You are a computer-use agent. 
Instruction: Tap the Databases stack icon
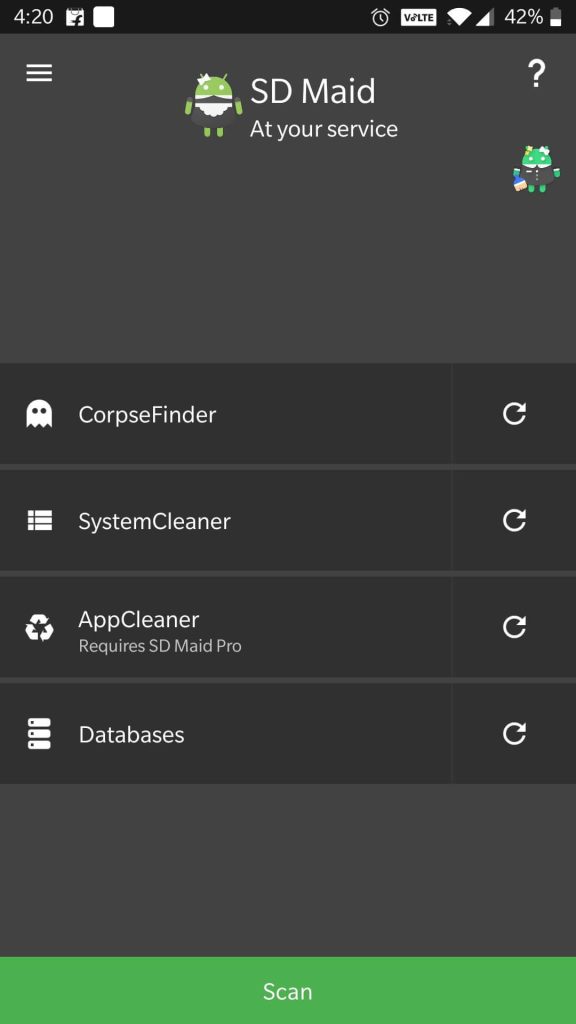(x=39, y=734)
